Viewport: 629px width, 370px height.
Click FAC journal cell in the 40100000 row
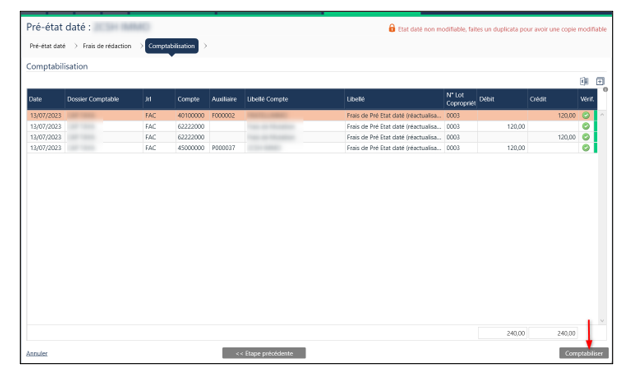(x=159, y=116)
